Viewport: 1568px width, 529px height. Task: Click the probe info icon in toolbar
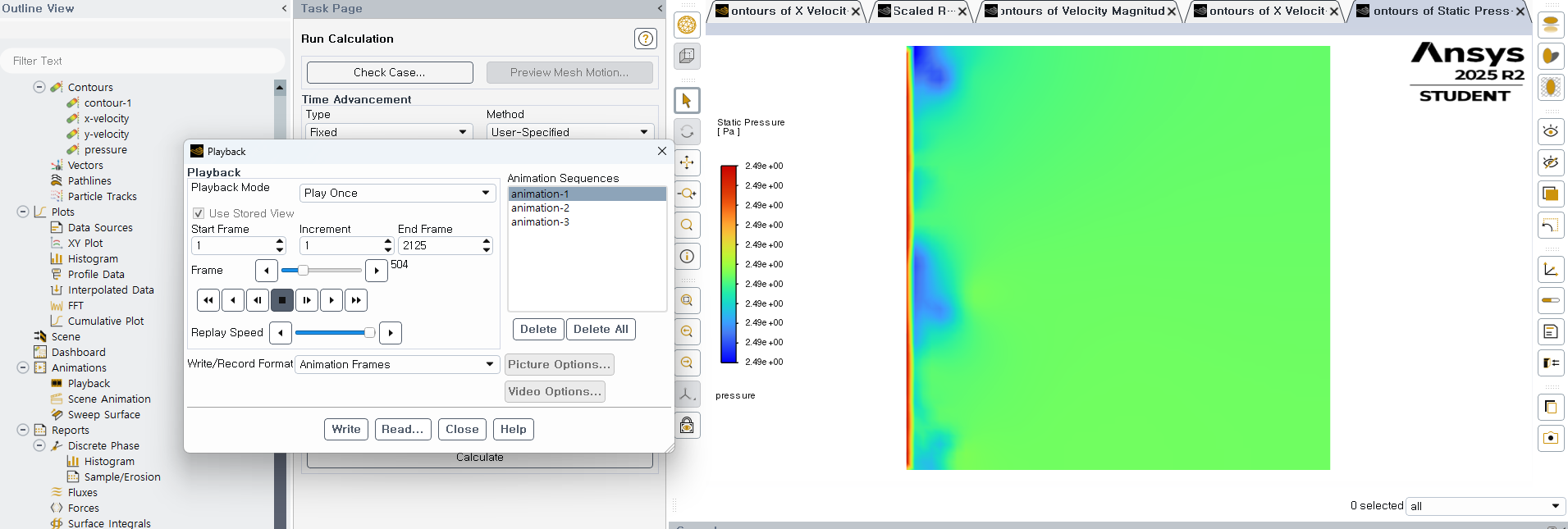click(x=687, y=257)
